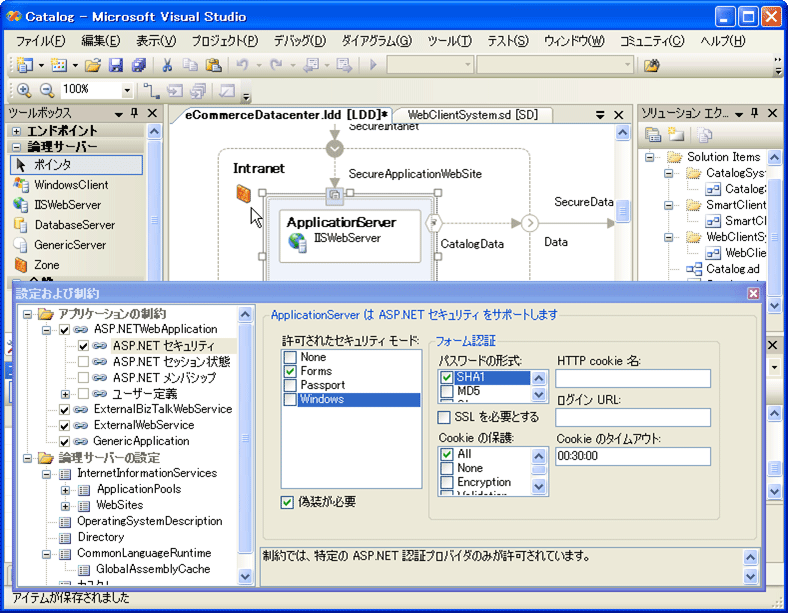The image size is (788, 613).
Task: Expand the ユーザー定義 tree node
Action: click(65, 394)
